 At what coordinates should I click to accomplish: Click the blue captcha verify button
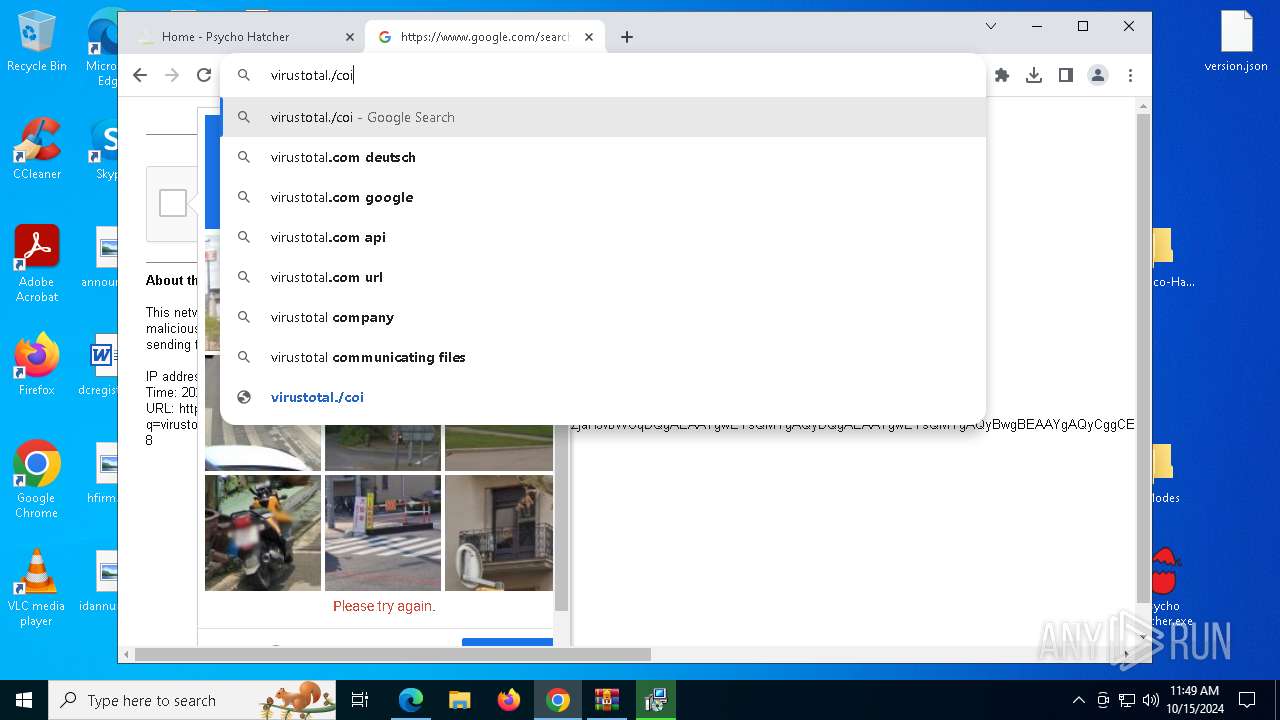click(507, 643)
